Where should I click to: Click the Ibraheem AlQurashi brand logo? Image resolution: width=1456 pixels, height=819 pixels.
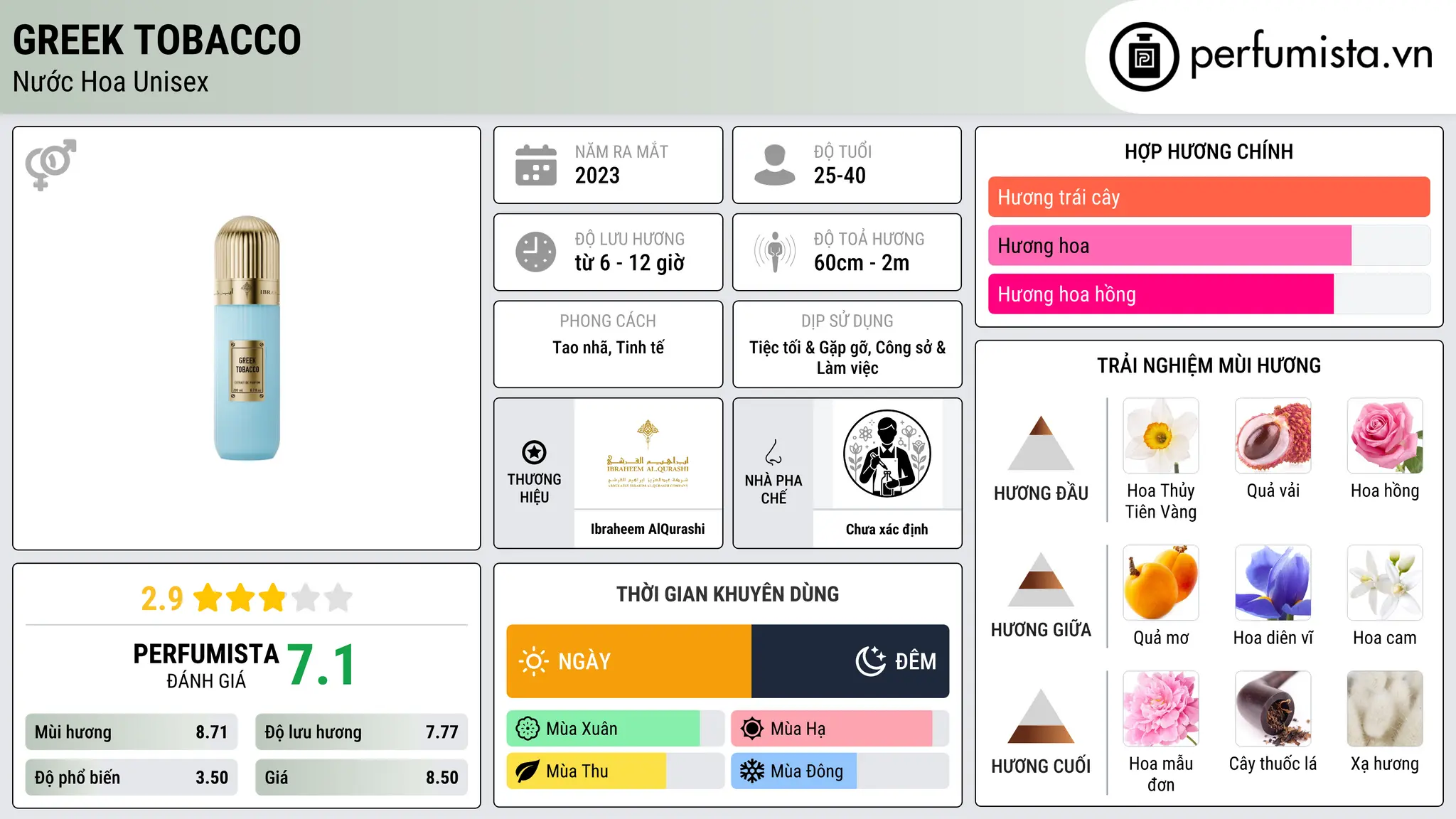tap(648, 454)
